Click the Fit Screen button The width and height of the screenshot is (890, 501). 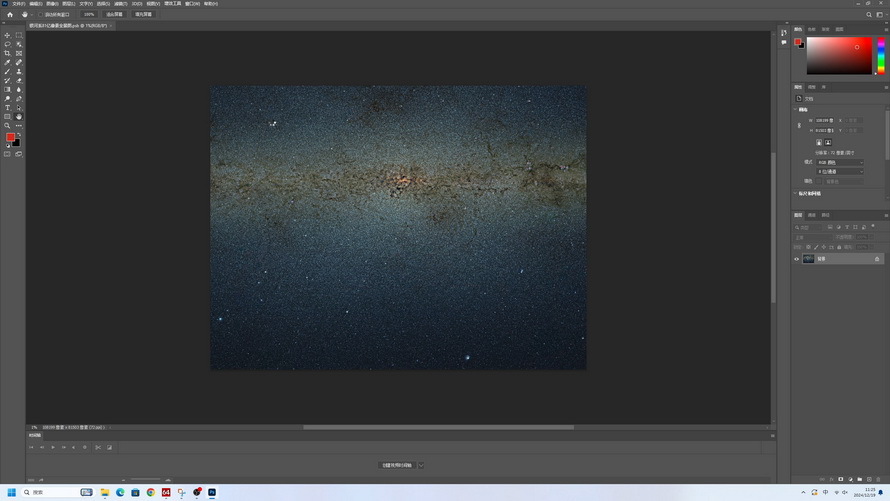116,15
